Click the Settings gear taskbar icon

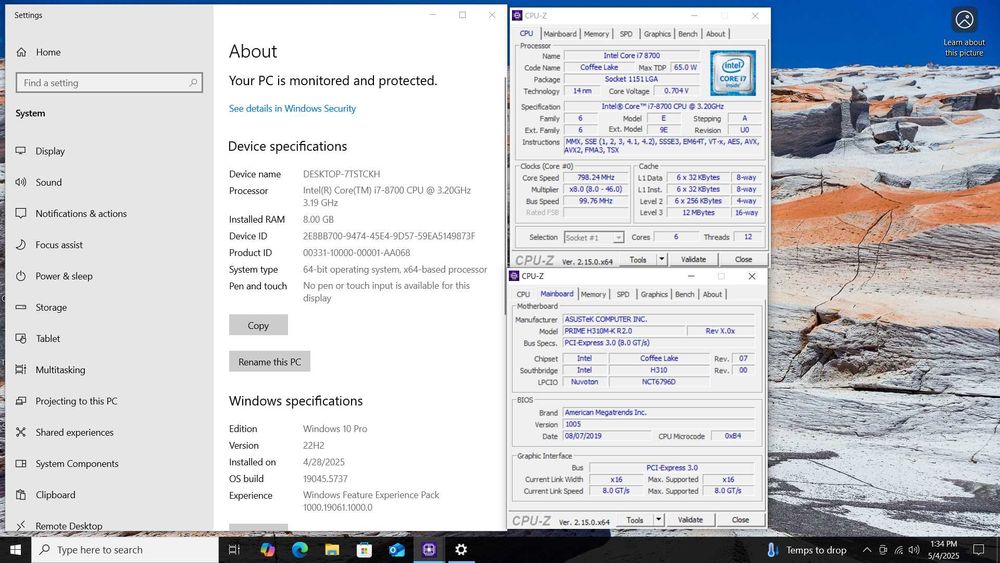(x=460, y=550)
